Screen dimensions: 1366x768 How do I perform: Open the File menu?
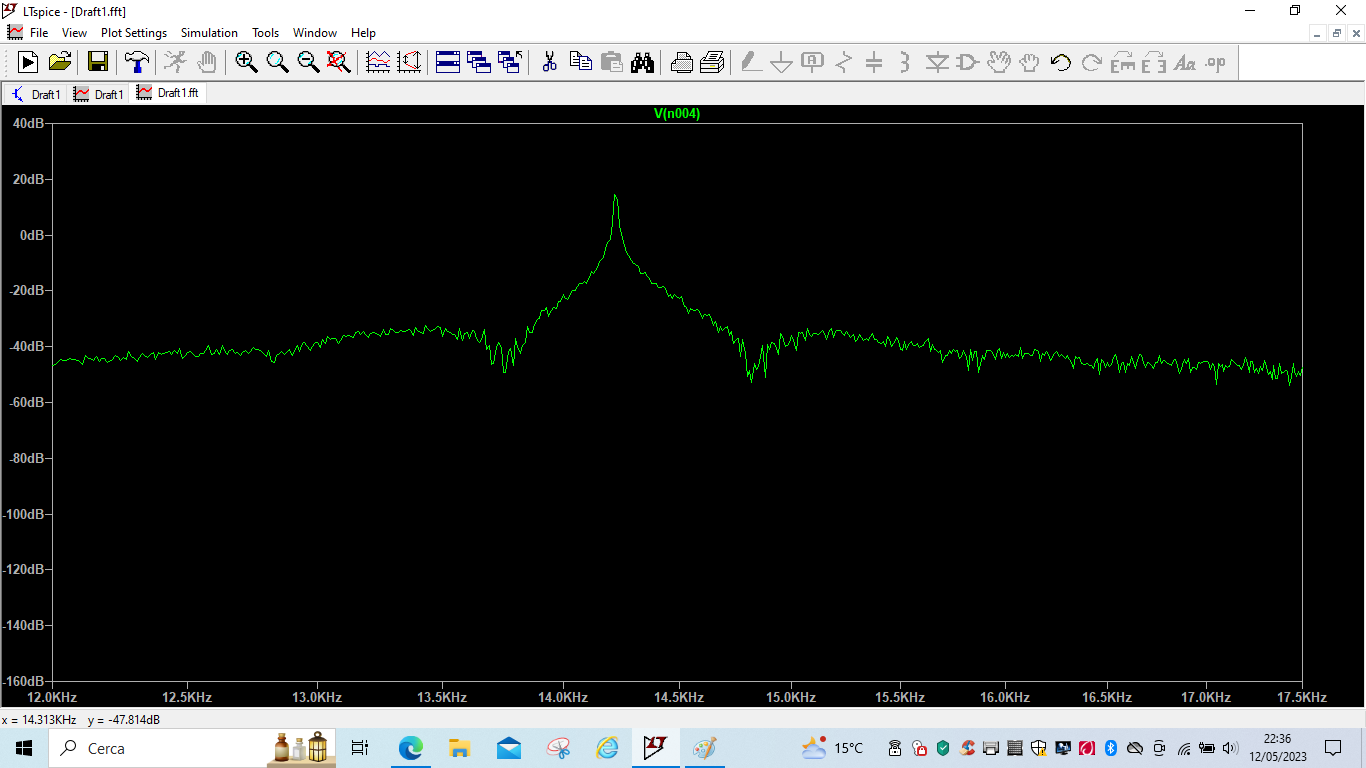39,33
